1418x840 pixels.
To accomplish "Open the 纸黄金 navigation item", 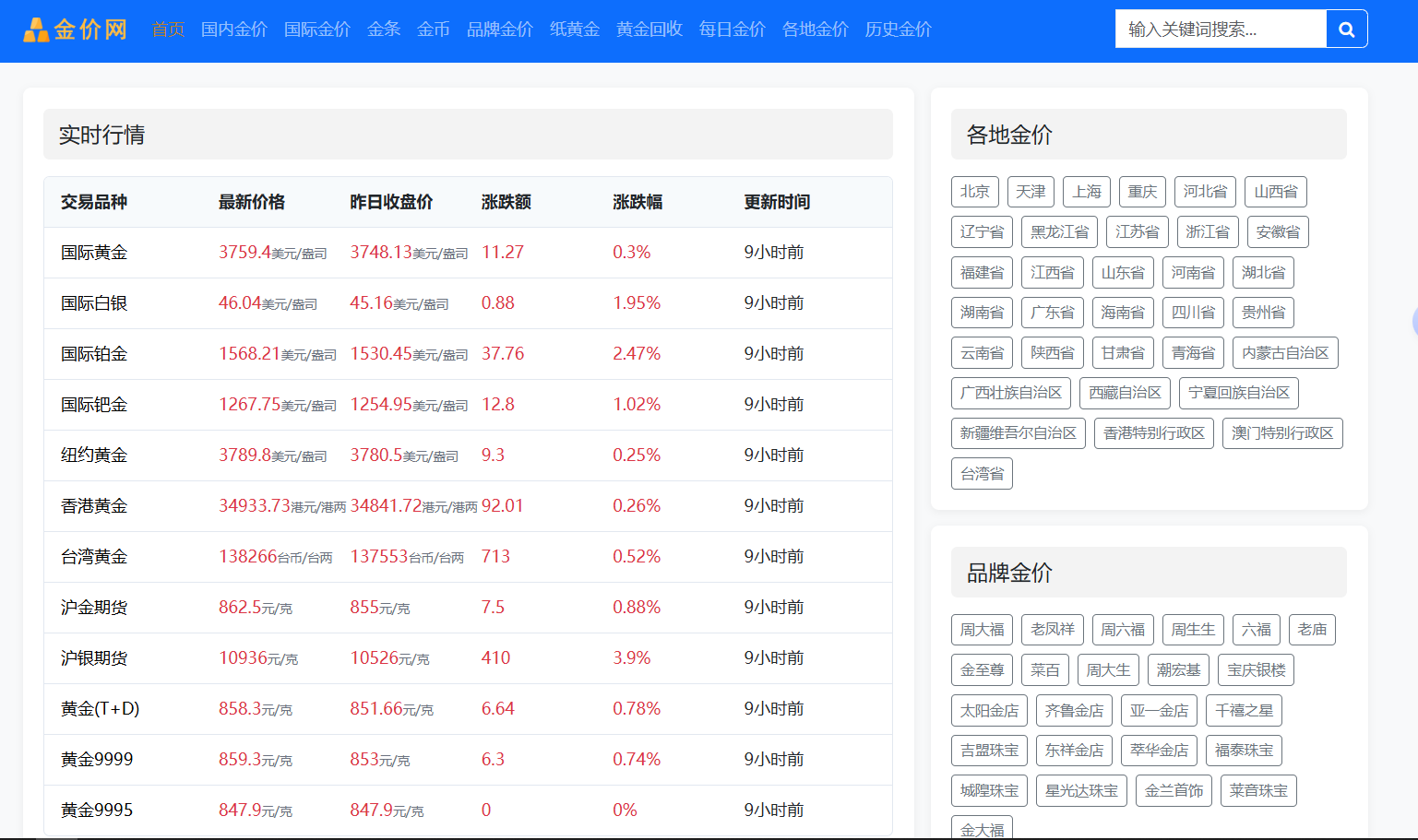I will click(x=575, y=30).
